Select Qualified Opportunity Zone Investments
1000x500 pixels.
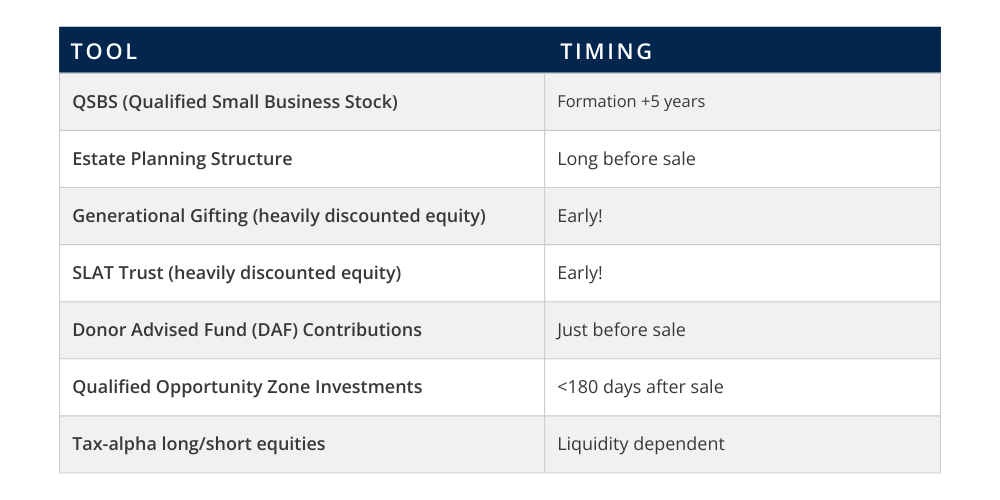click(247, 386)
